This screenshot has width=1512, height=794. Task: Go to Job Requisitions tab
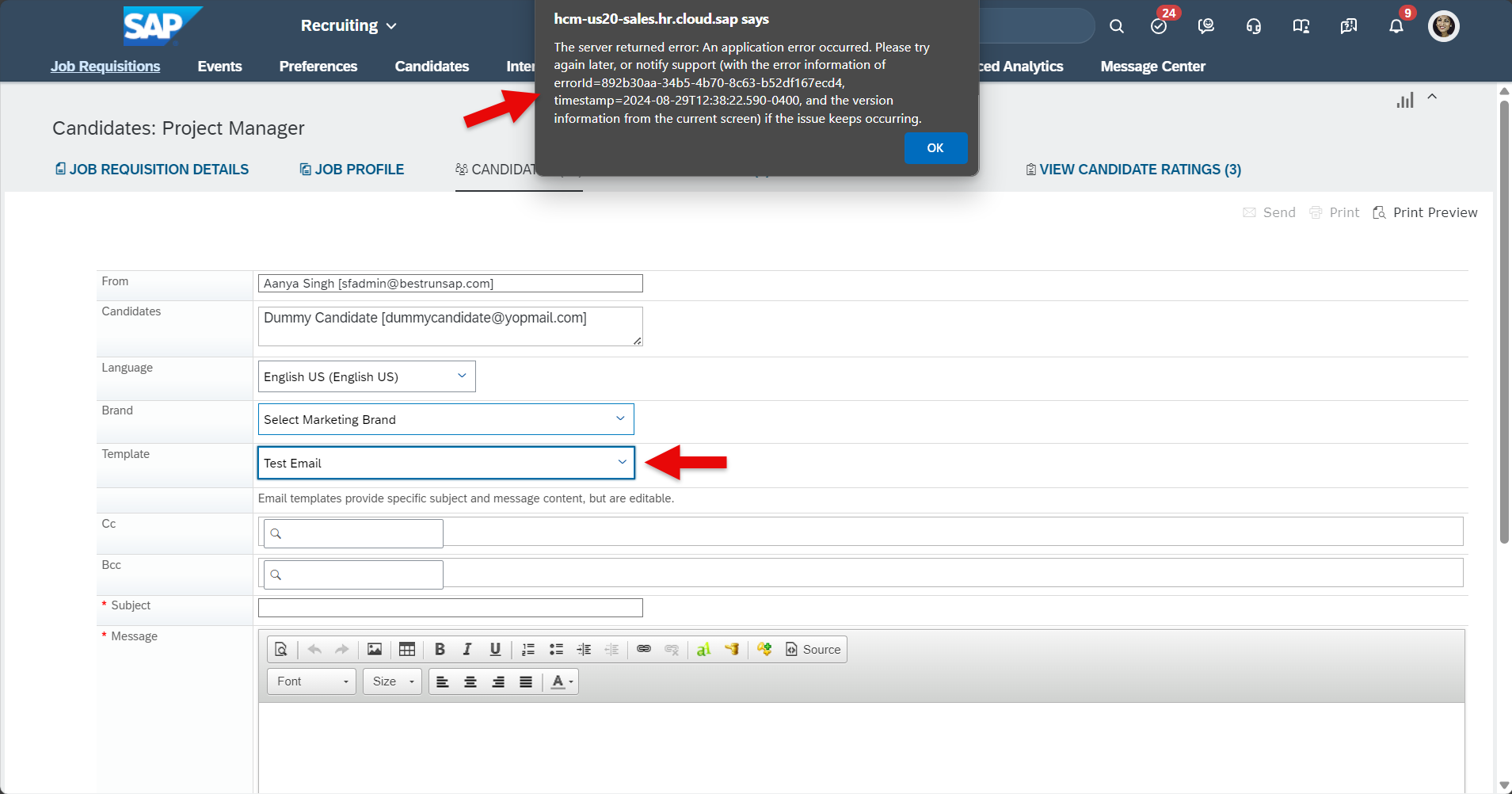click(105, 67)
